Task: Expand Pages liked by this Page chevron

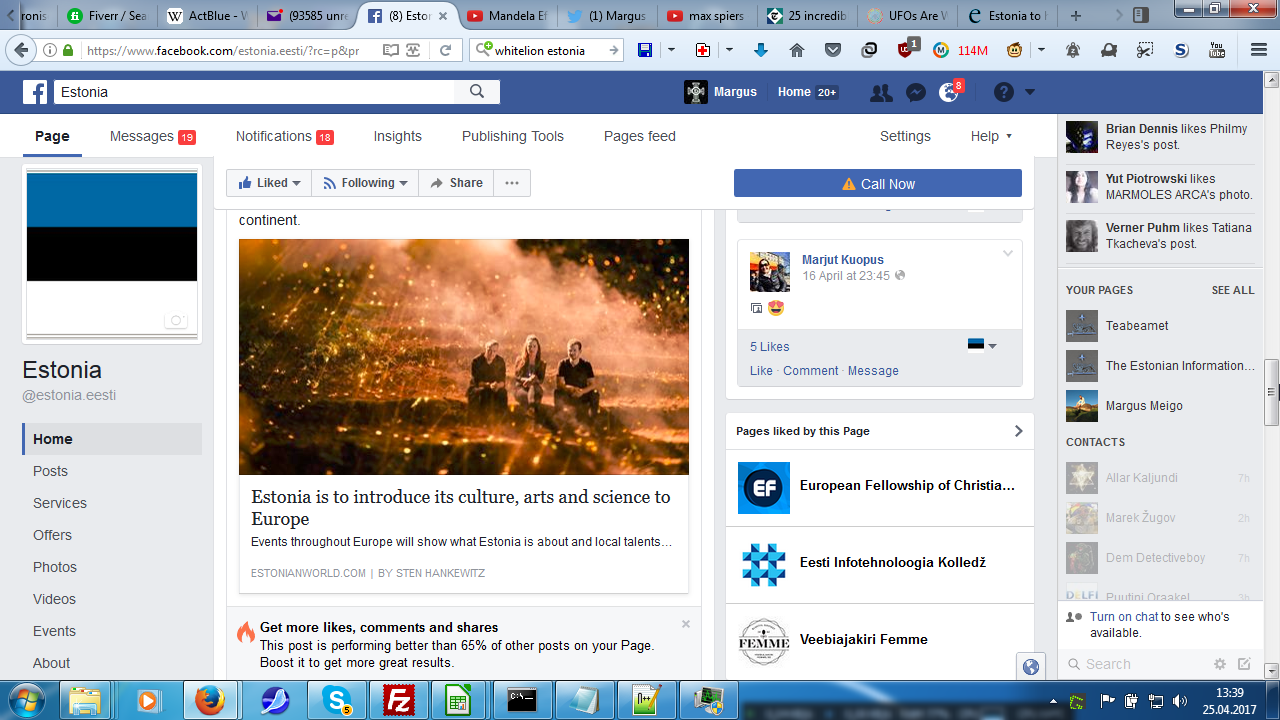Action: pyautogui.click(x=1018, y=431)
